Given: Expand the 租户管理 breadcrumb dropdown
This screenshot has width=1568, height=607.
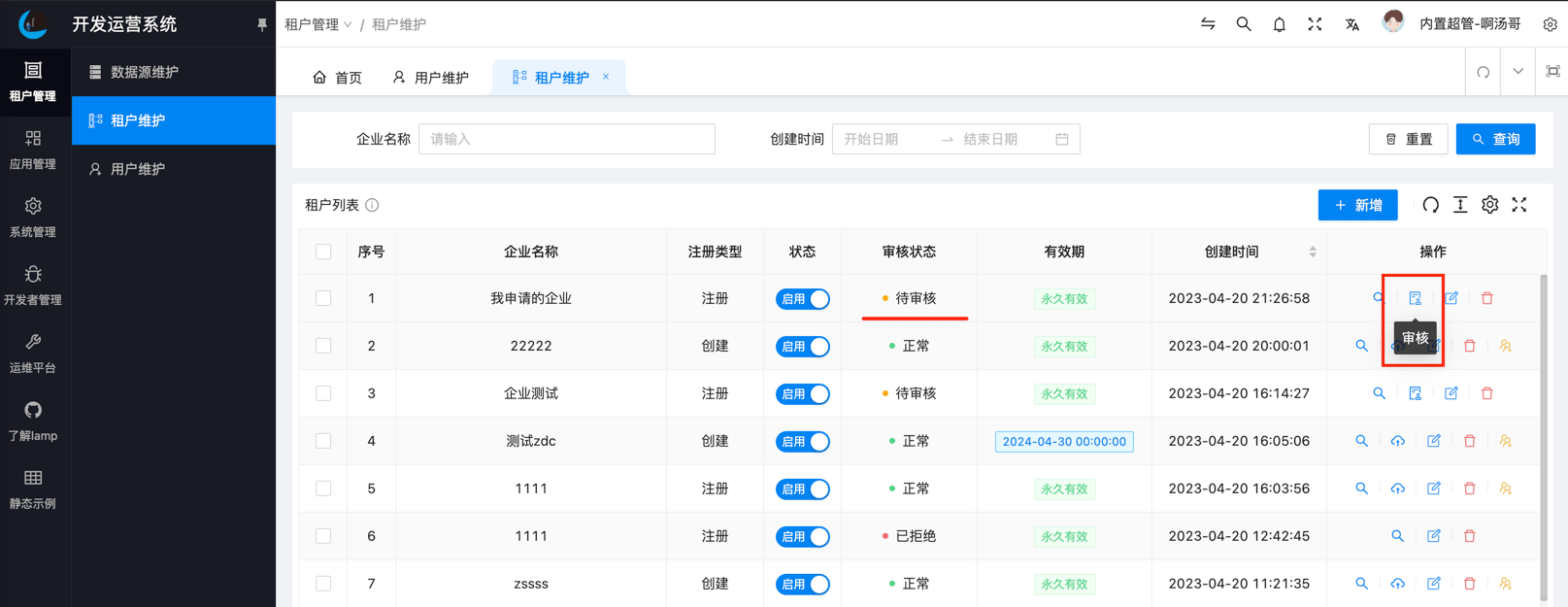Looking at the screenshot, I should (318, 24).
